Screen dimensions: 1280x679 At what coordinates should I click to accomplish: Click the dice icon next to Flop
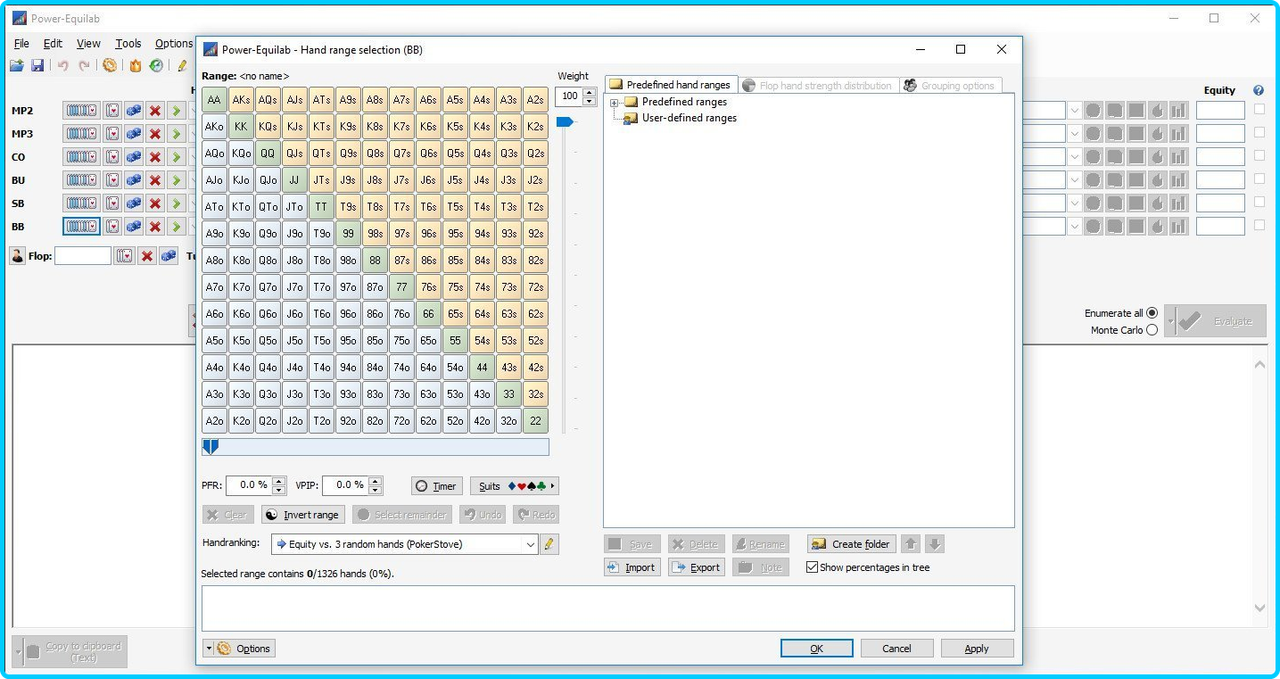pyautogui.click(x=169, y=256)
